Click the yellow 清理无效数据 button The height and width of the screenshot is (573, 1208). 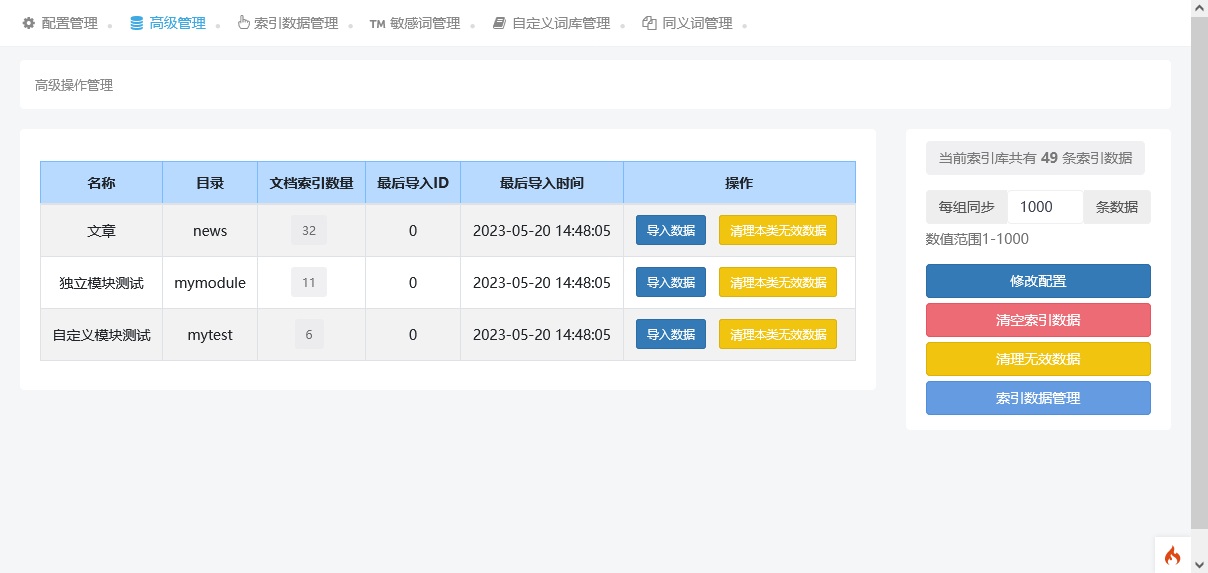(x=1038, y=359)
